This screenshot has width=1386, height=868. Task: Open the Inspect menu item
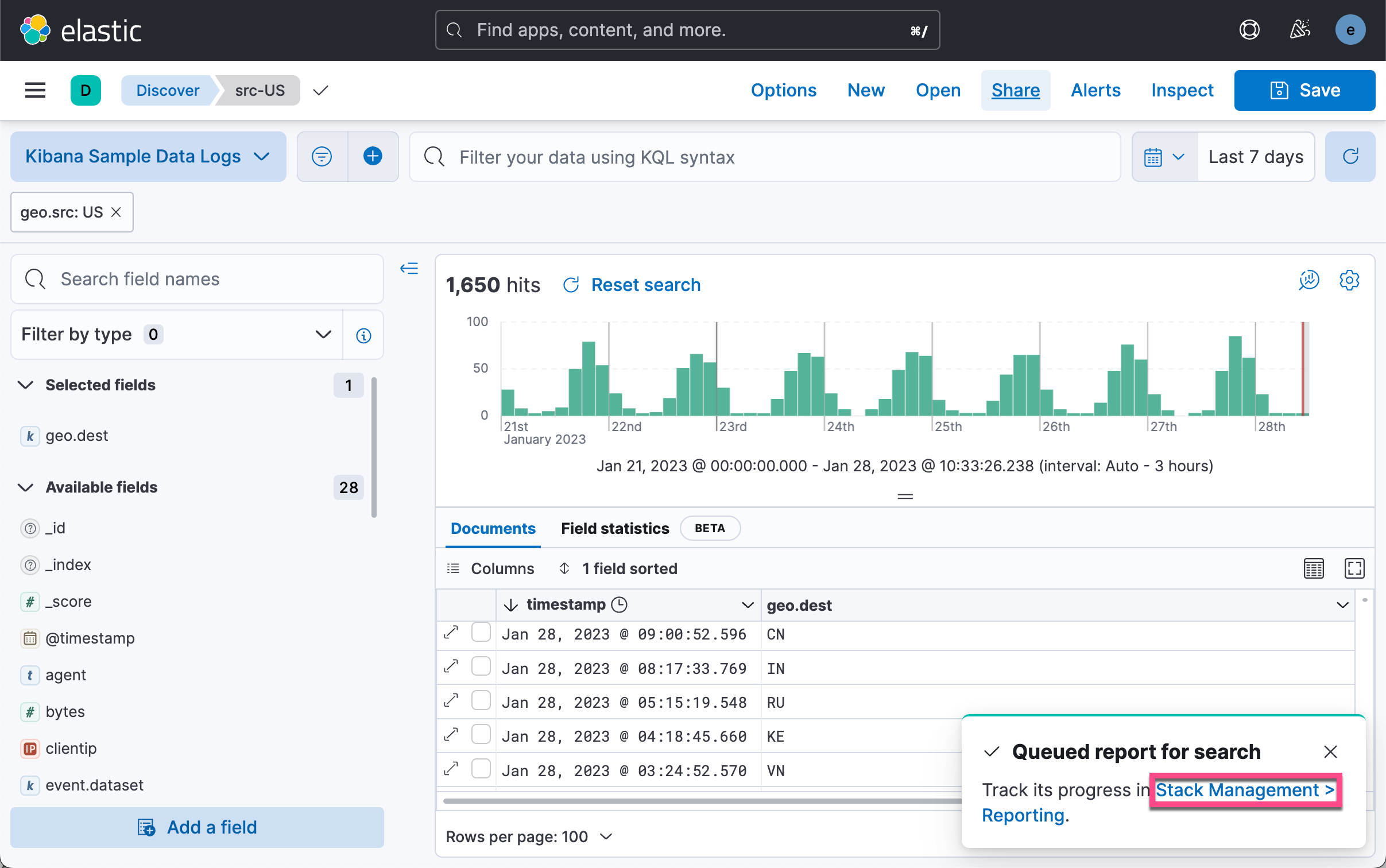pos(1182,90)
